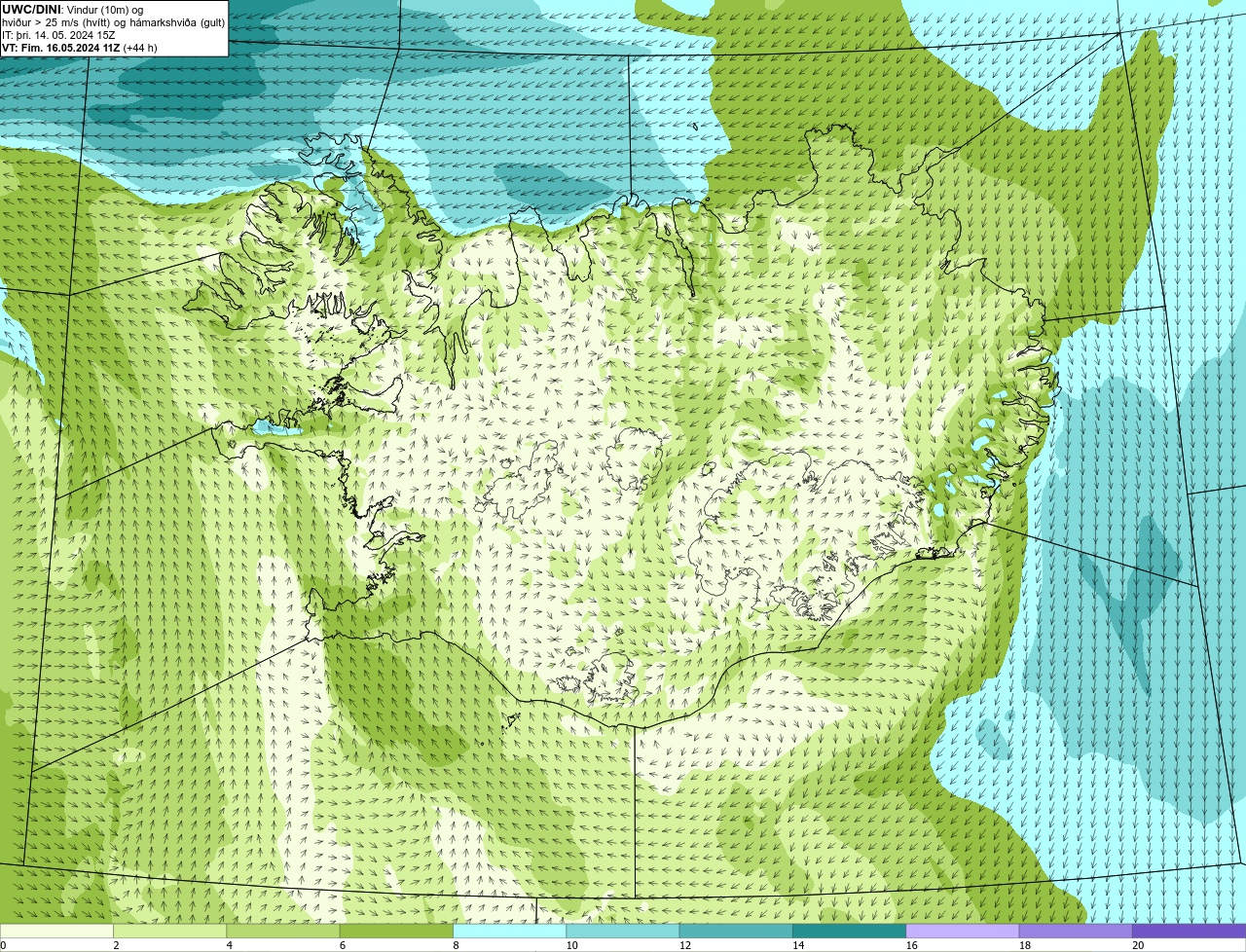This screenshot has width=1246, height=952.
Task: Click the 8–10 m/s light cyan legend swatch
Action: pos(510,931)
